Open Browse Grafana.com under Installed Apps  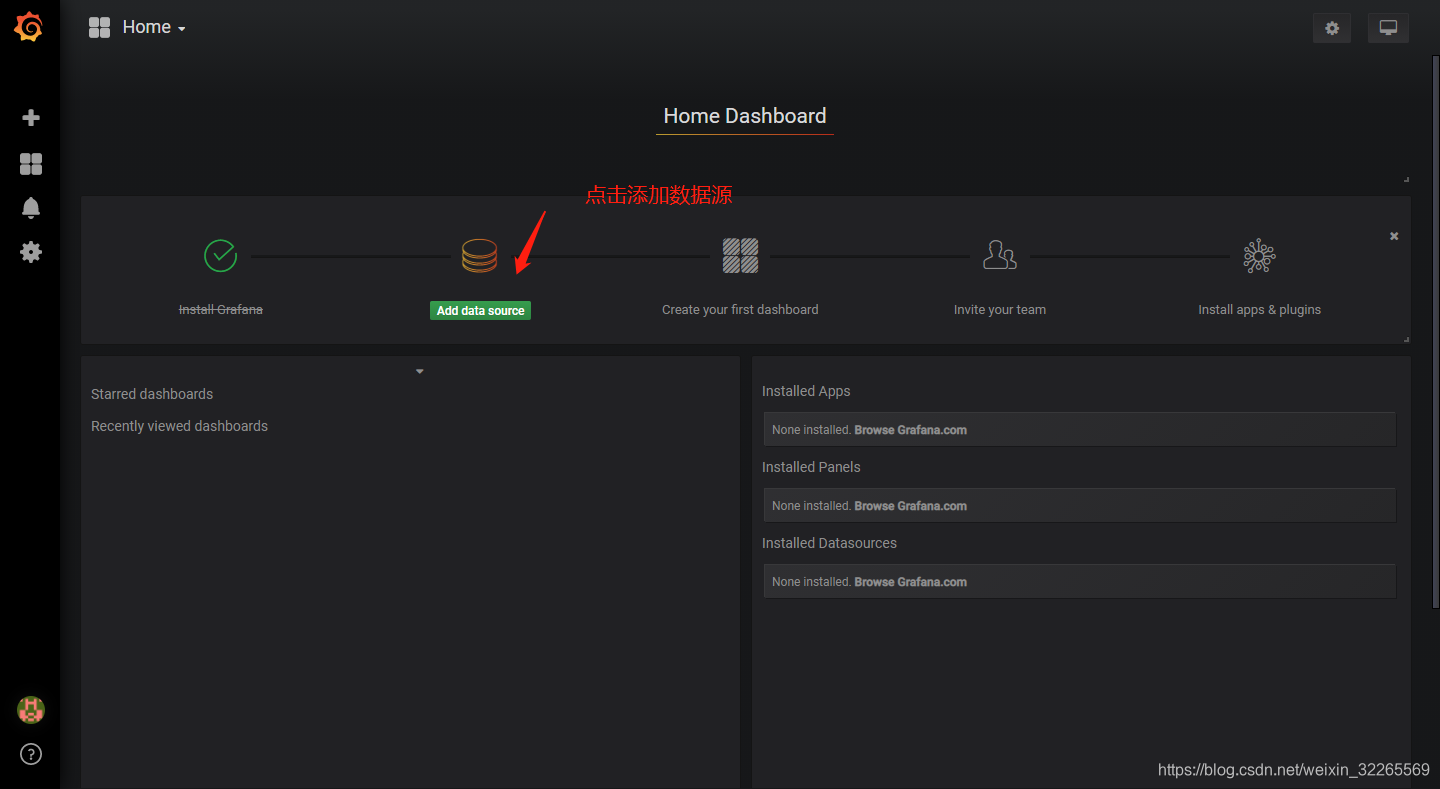[x=910, y=430]
